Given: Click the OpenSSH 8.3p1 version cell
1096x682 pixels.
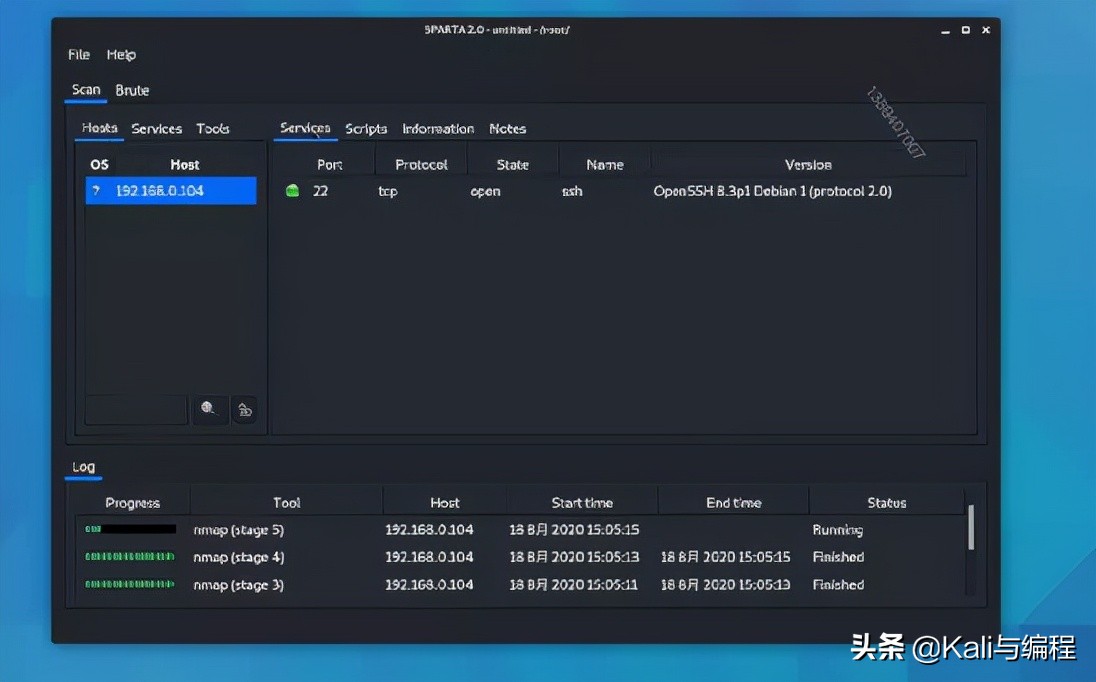Looking at the screenshot, I should click(772, 191).
